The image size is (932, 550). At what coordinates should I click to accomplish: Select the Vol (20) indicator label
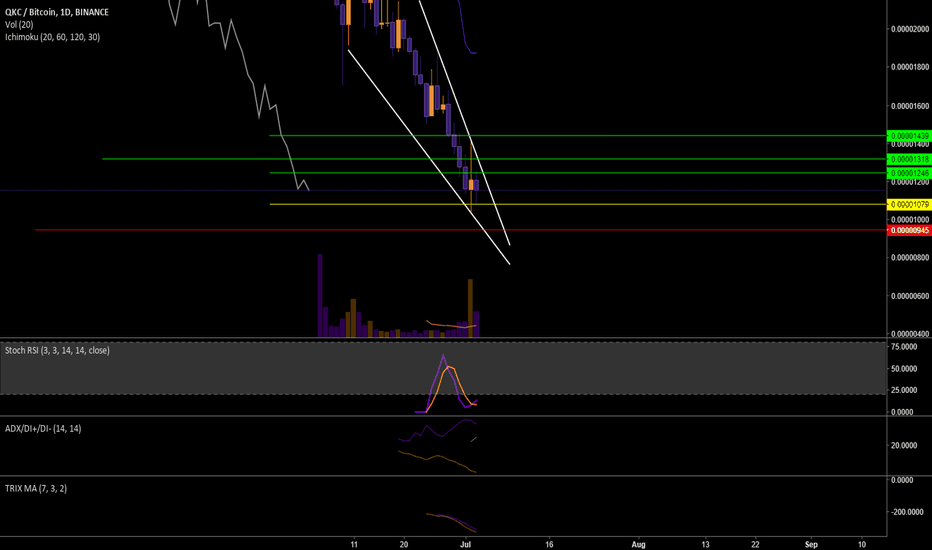[x=19, y=24]
